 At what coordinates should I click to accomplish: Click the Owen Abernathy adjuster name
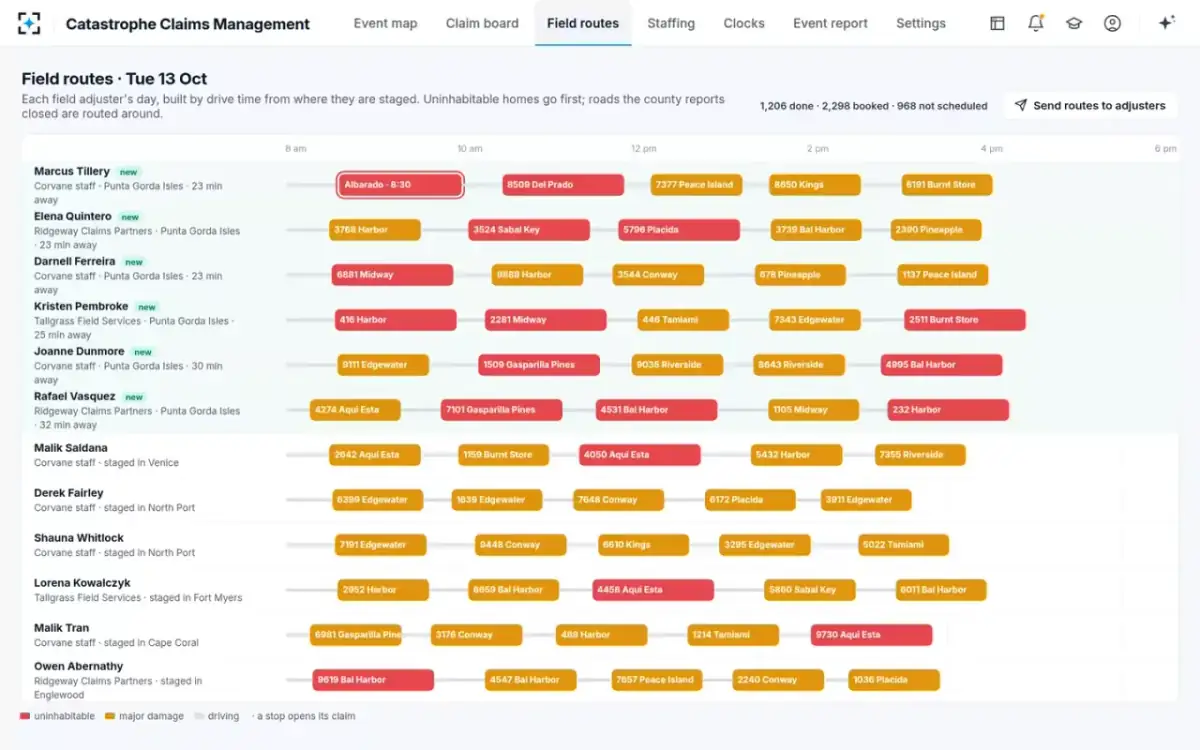pos(79,666)
